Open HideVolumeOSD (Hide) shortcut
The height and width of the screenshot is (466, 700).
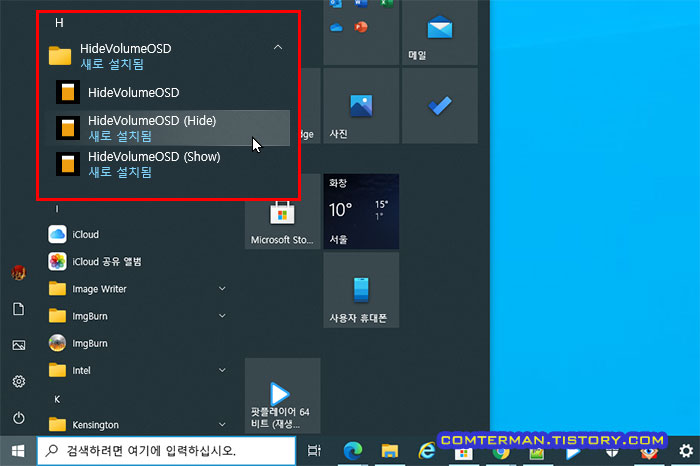168,128
